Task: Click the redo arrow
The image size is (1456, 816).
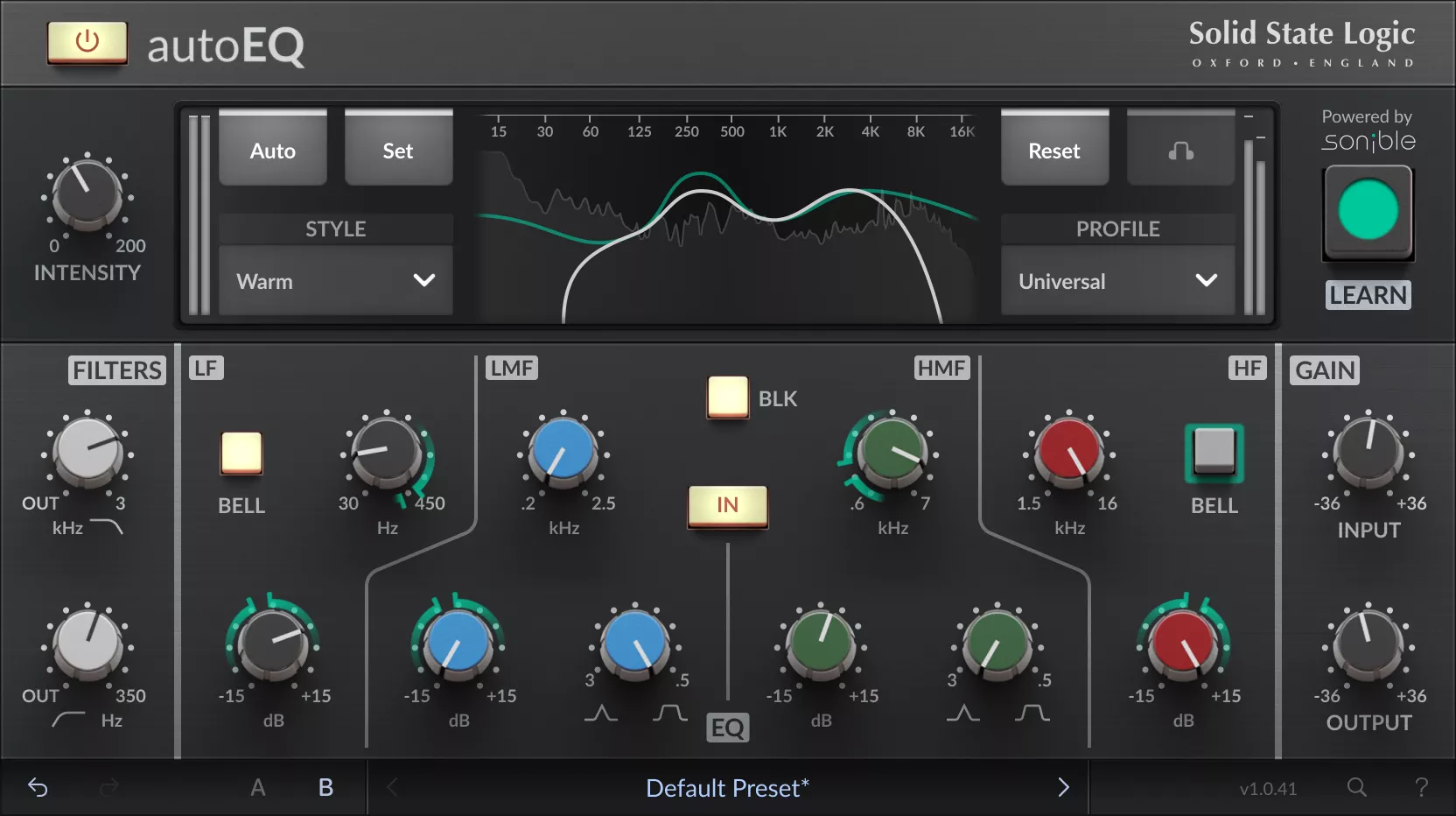Action: coord(110,787)
